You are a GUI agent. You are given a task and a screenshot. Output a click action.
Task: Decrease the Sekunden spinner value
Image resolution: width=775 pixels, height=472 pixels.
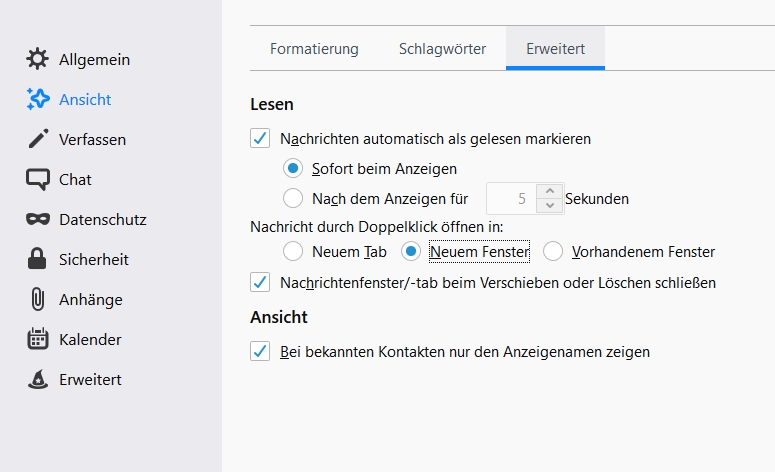click(549, 206)
